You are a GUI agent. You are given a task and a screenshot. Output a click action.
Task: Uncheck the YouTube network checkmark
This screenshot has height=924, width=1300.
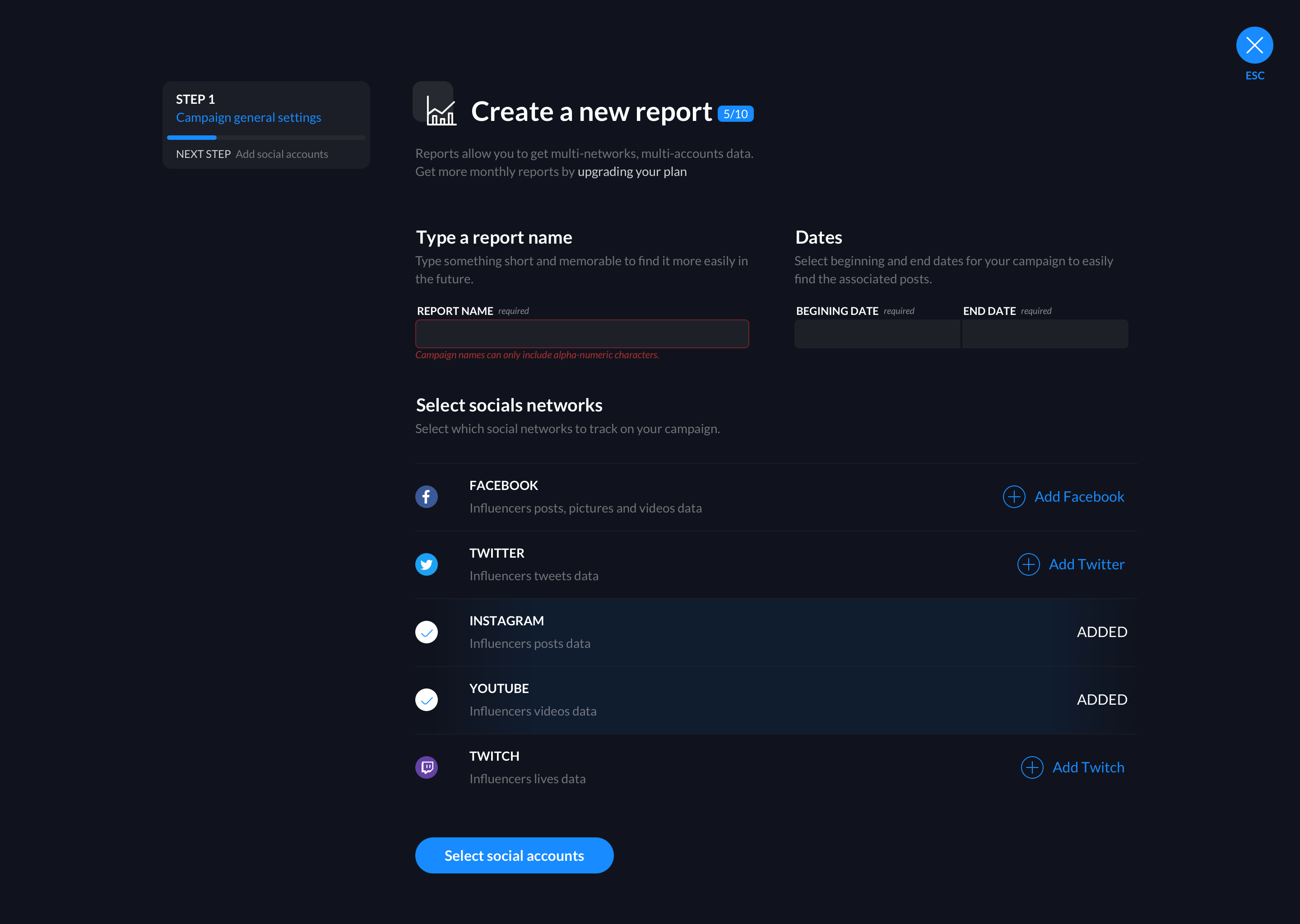point(426,700)
